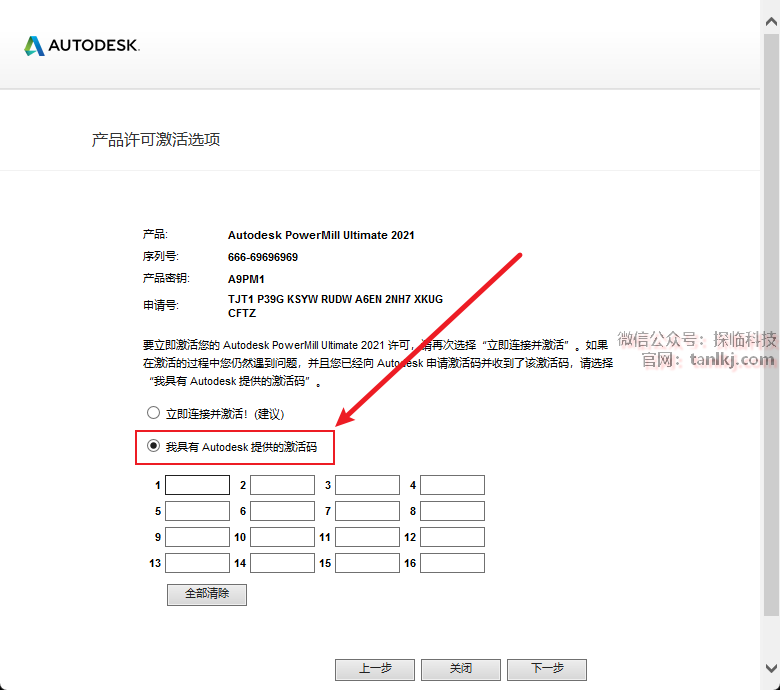Click the scrollbar up arrow

(x=771, y=21)
